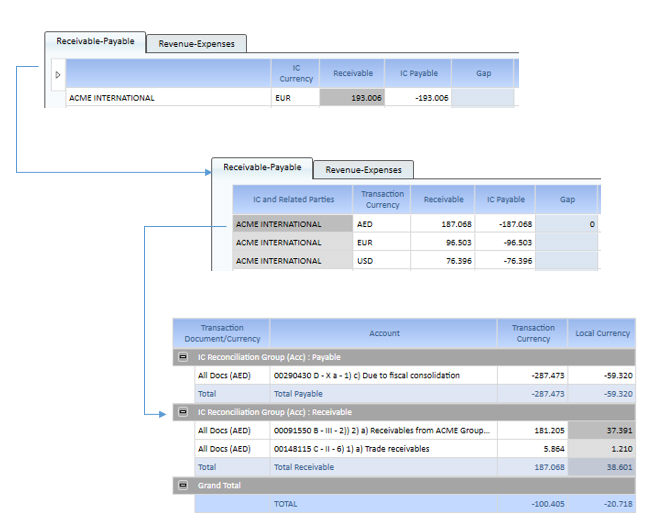Select the 38.601 total local currency cell
647x520 pixels.
[x=602, y=467]
